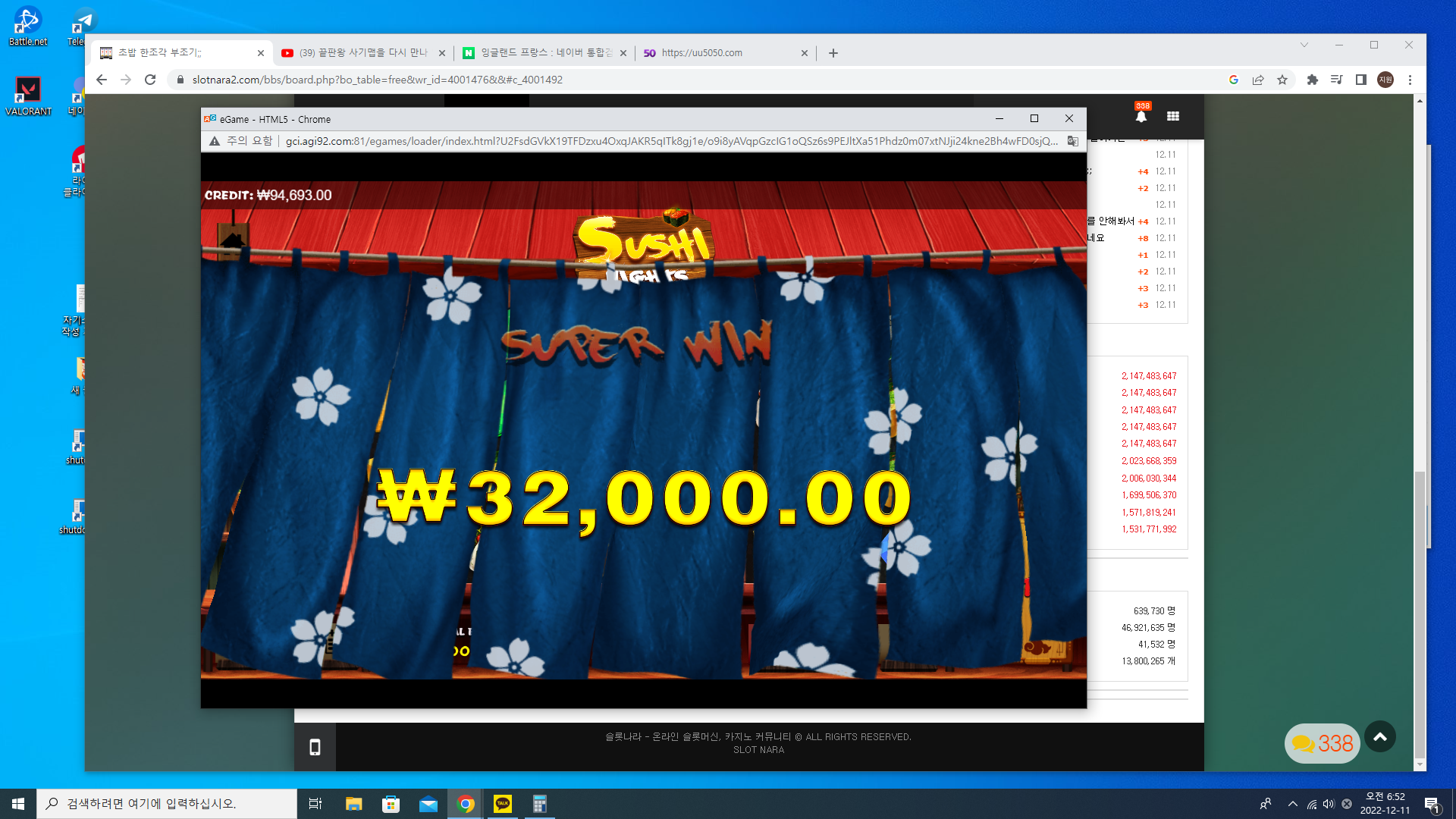Click the home icon in the Sushi game
The height and width of the screenshot is (819, 1456).
pyautogui.click(x=232, y=240)
